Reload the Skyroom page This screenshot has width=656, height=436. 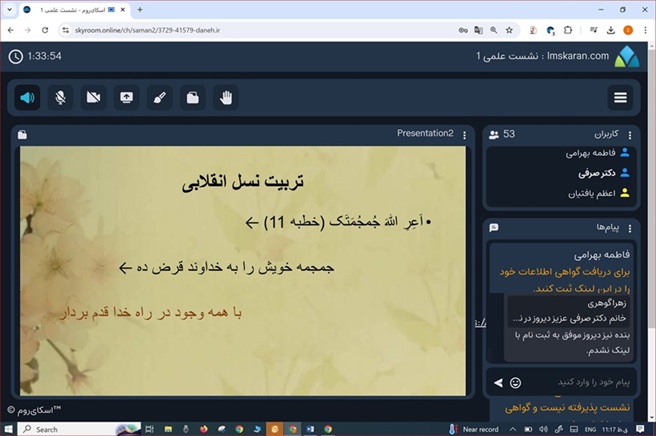click(x=45, y=30)
